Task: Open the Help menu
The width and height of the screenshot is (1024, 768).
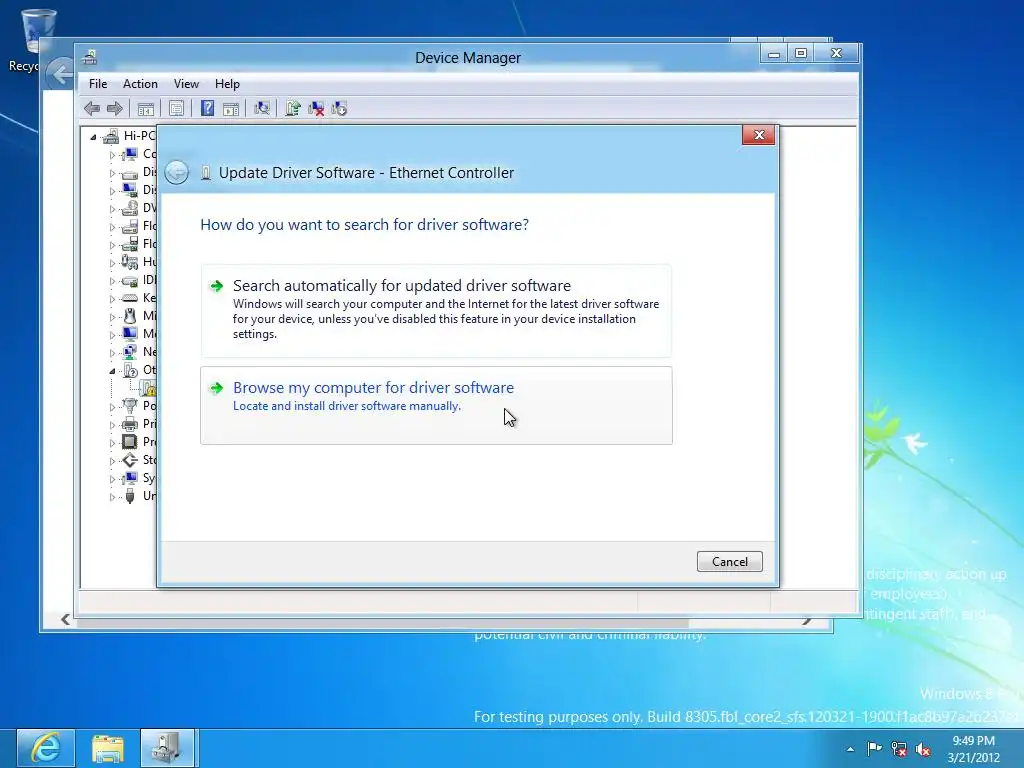Action: tap(227, 84)
